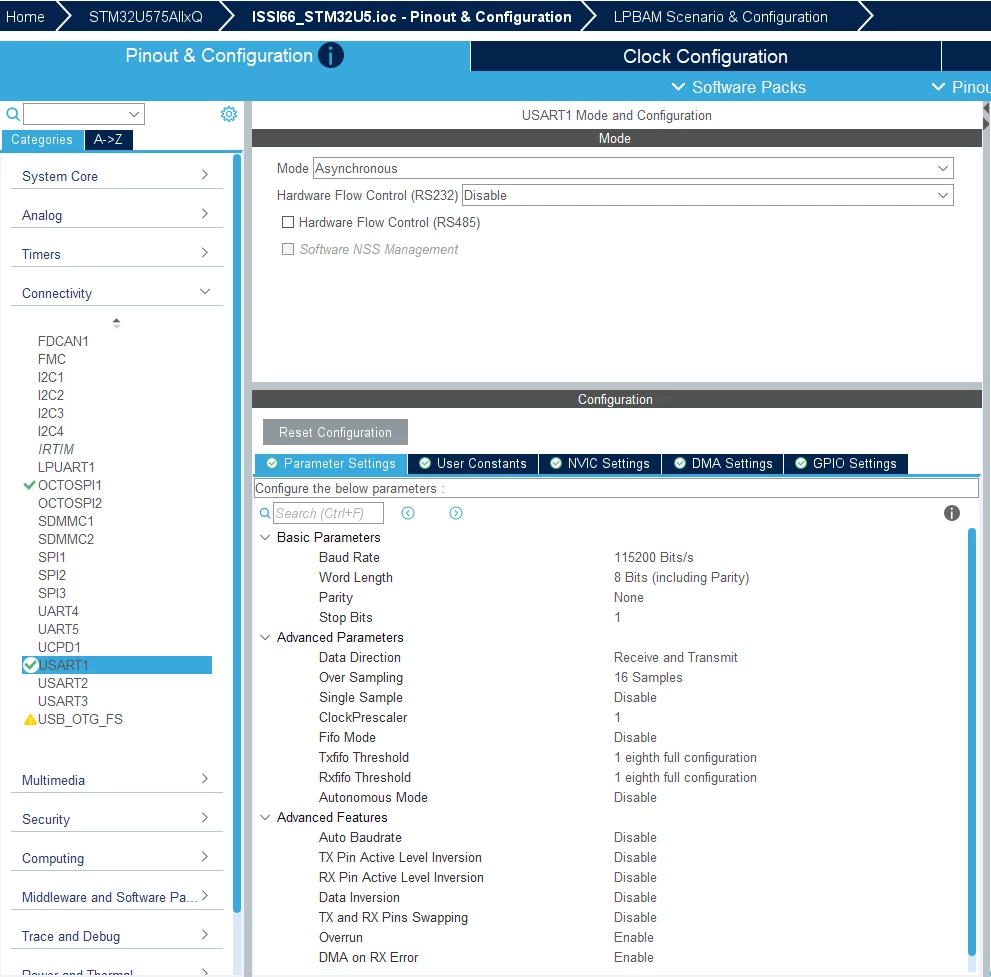The height and width of the screenshot is (977, 991).
Task: Click green check icon beside OCTOSPI1
Action: (29, 485)
